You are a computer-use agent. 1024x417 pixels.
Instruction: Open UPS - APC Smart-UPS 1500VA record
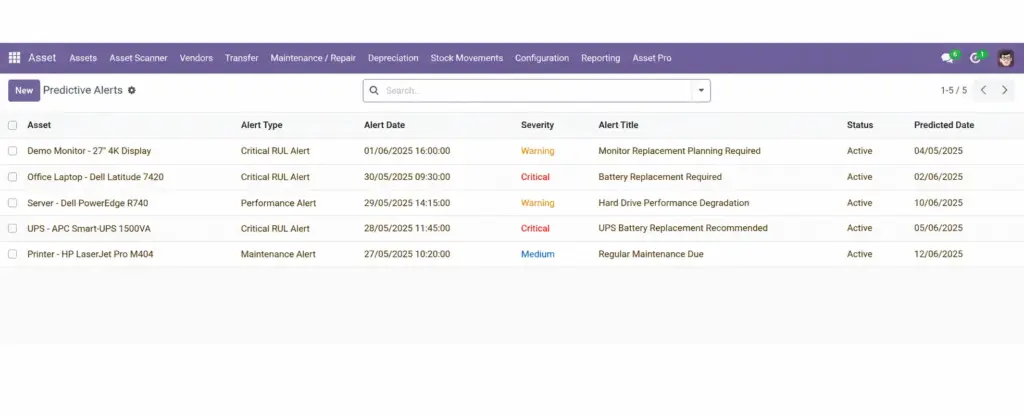click(x=89, y=228)
